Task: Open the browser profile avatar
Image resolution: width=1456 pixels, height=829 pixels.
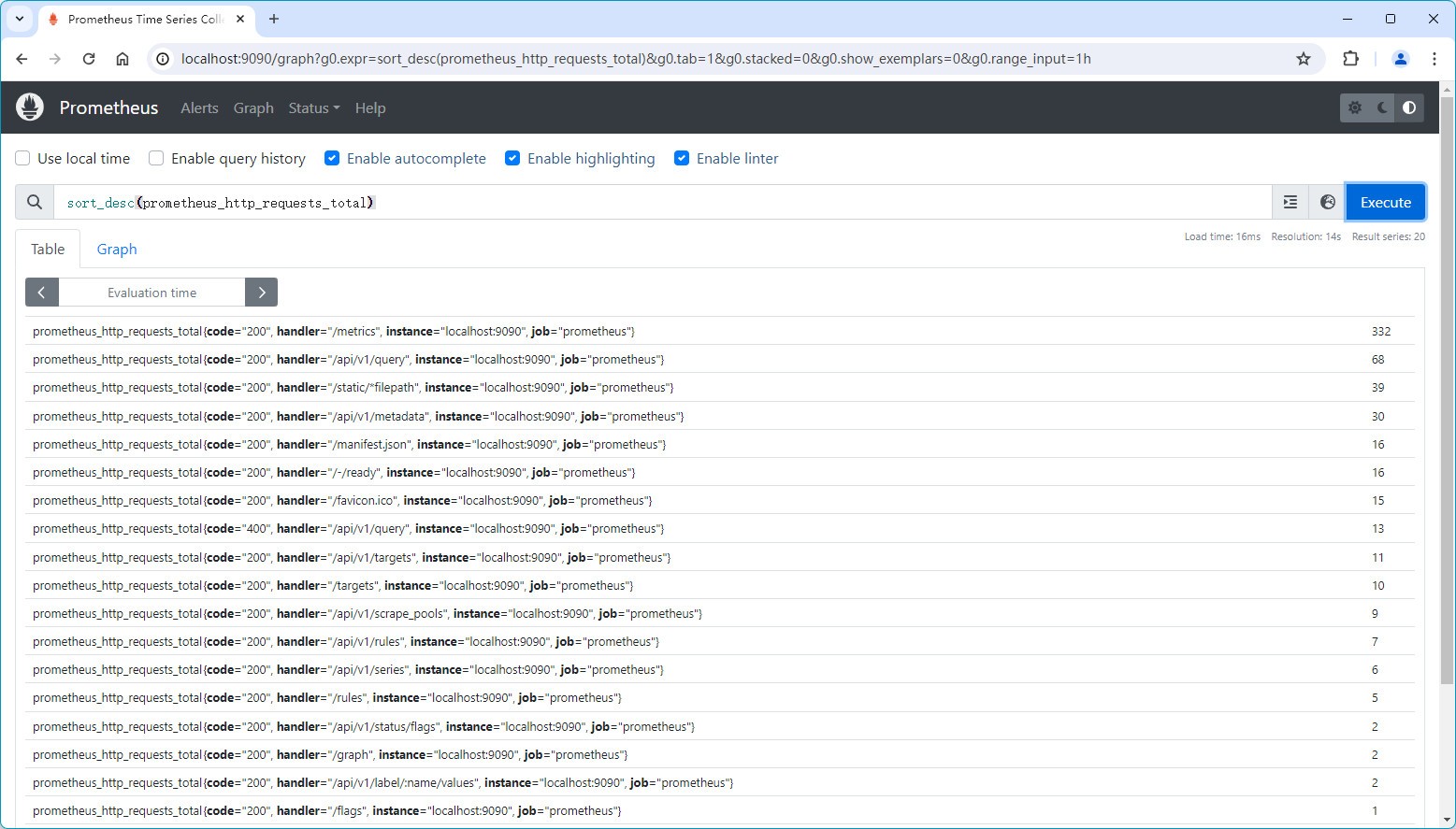Action: tap(1401, 59)
